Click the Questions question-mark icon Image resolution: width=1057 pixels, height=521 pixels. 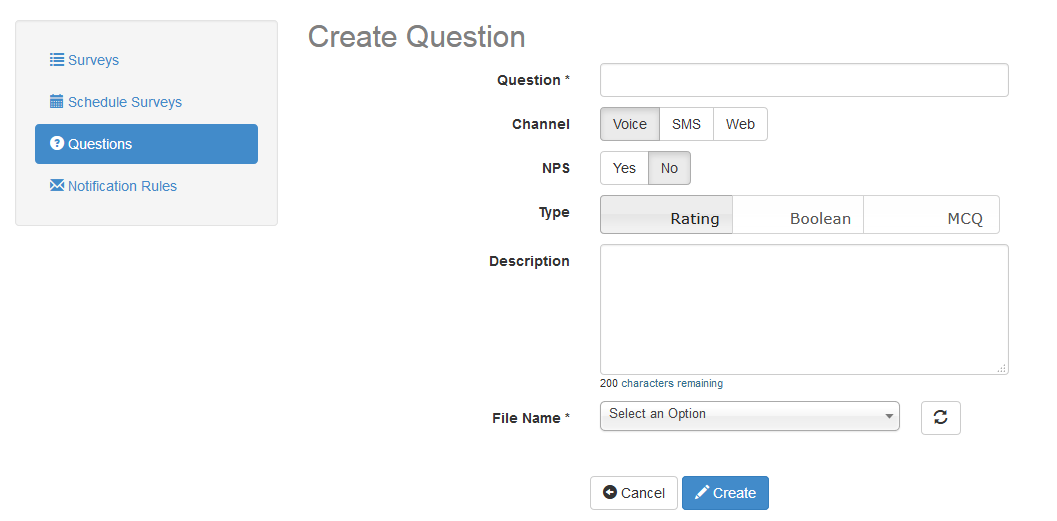pyautogui.click(x=57, y=144)
